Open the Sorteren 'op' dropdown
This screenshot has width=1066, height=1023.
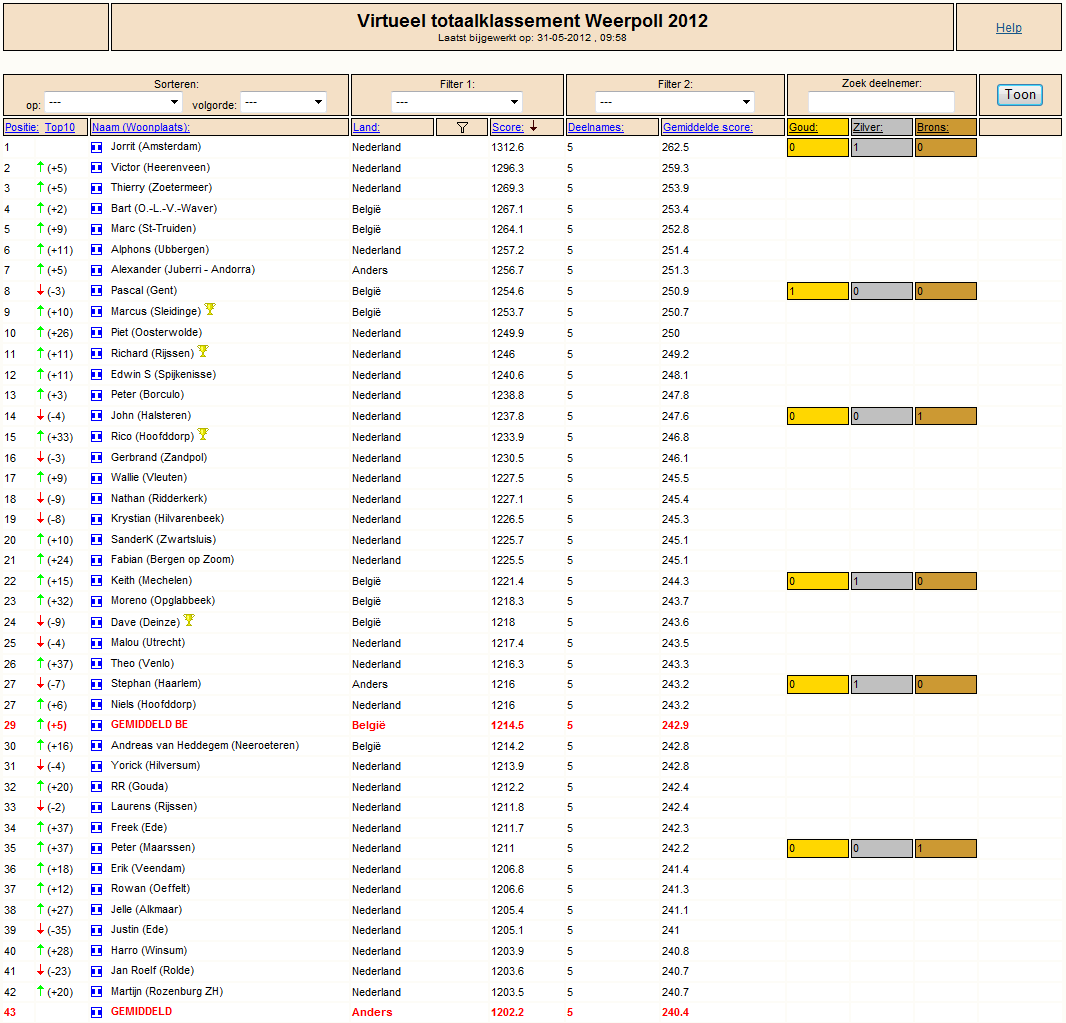[x=114, y=102]
